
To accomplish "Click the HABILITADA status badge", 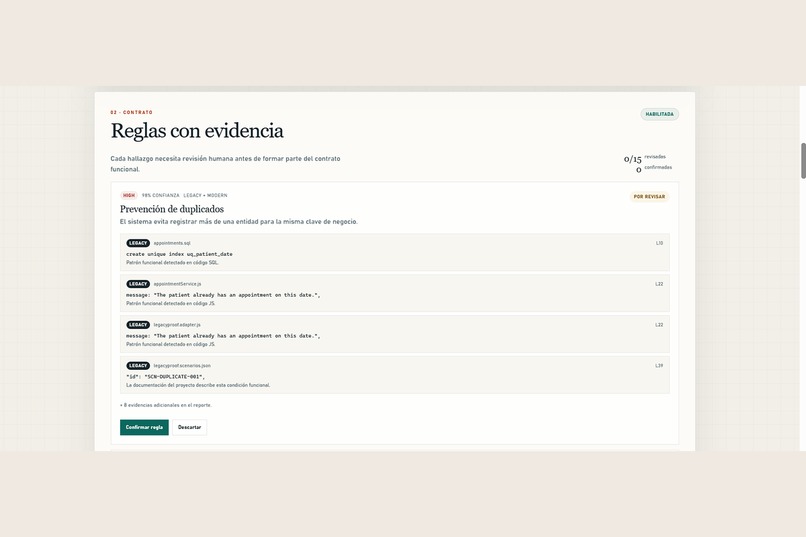I will pos(660,114).
